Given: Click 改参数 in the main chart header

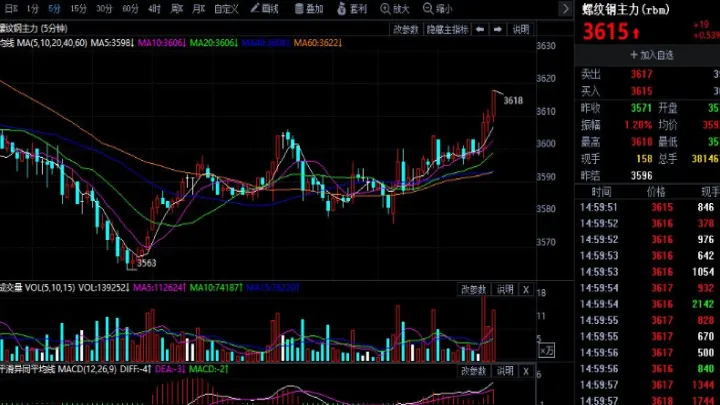Looking at the screenshot, I should [404, 30].
